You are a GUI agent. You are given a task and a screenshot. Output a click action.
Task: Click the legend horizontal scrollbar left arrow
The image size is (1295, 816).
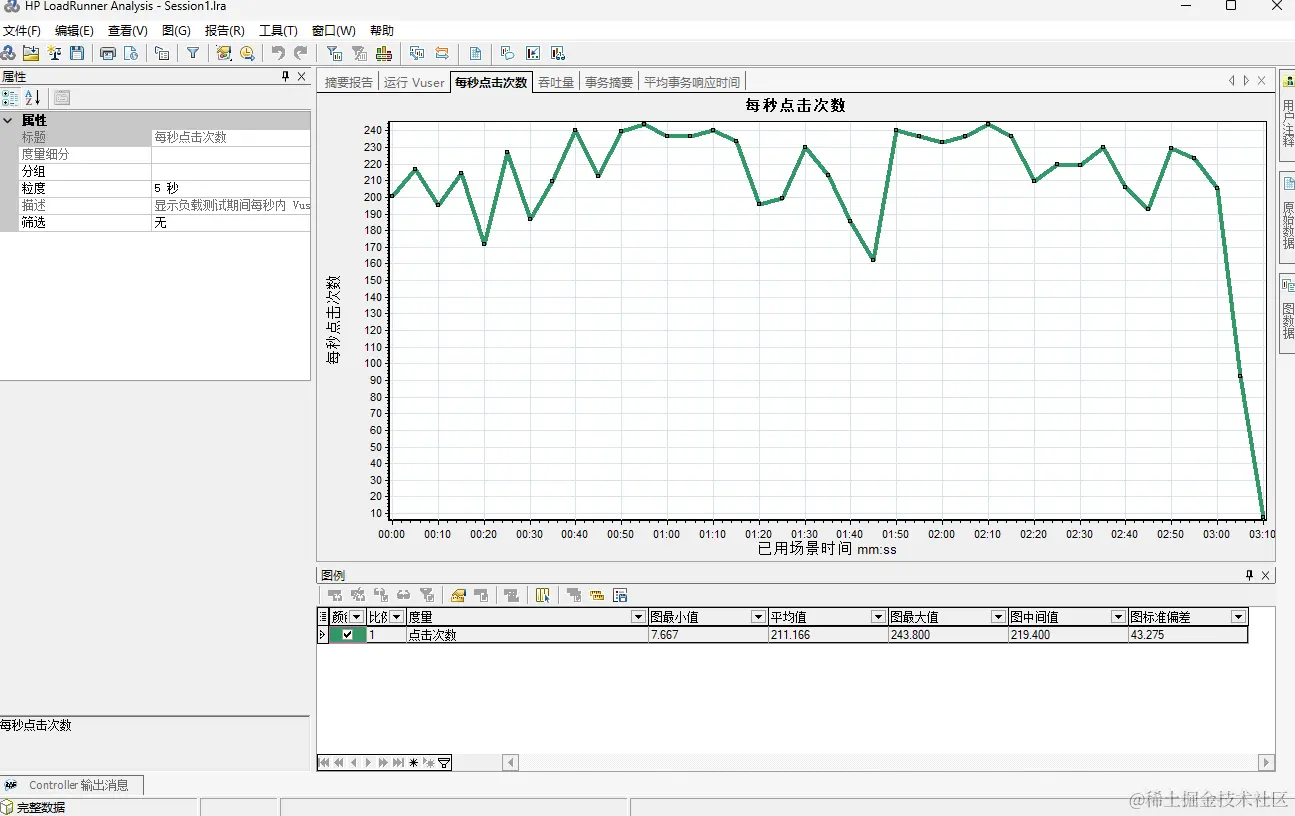pyautogui.click(x=510, y=763)
